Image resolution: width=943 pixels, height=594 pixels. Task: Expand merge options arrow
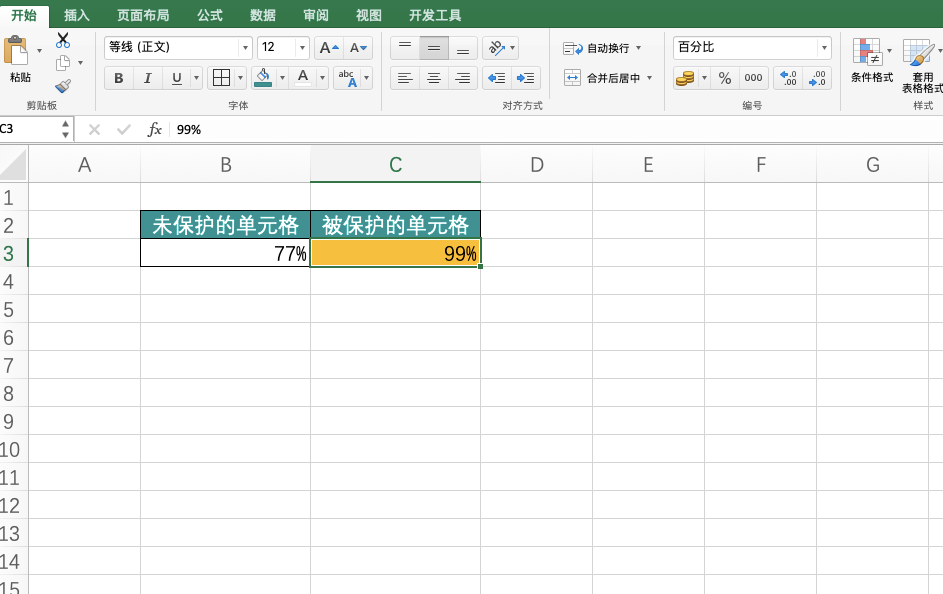click(x=650, y=78)
